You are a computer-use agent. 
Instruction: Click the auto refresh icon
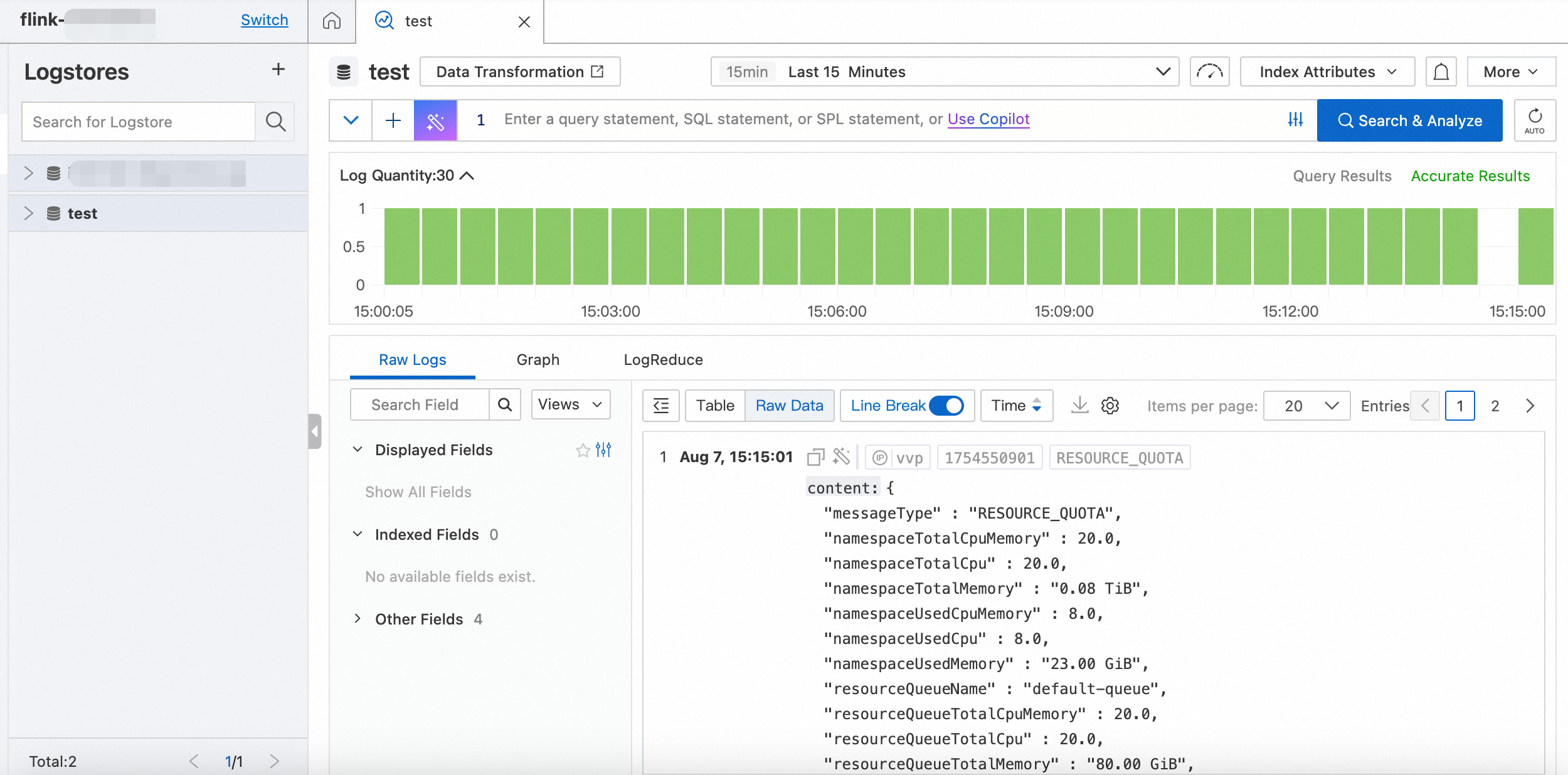pyautogui.click(x=1534, y=120)
